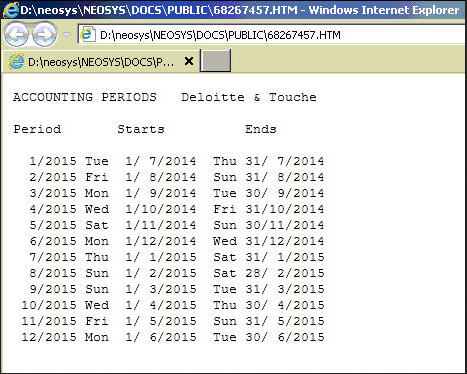
Task: Click end date '31/ 7/2014'
Action: 285,161
